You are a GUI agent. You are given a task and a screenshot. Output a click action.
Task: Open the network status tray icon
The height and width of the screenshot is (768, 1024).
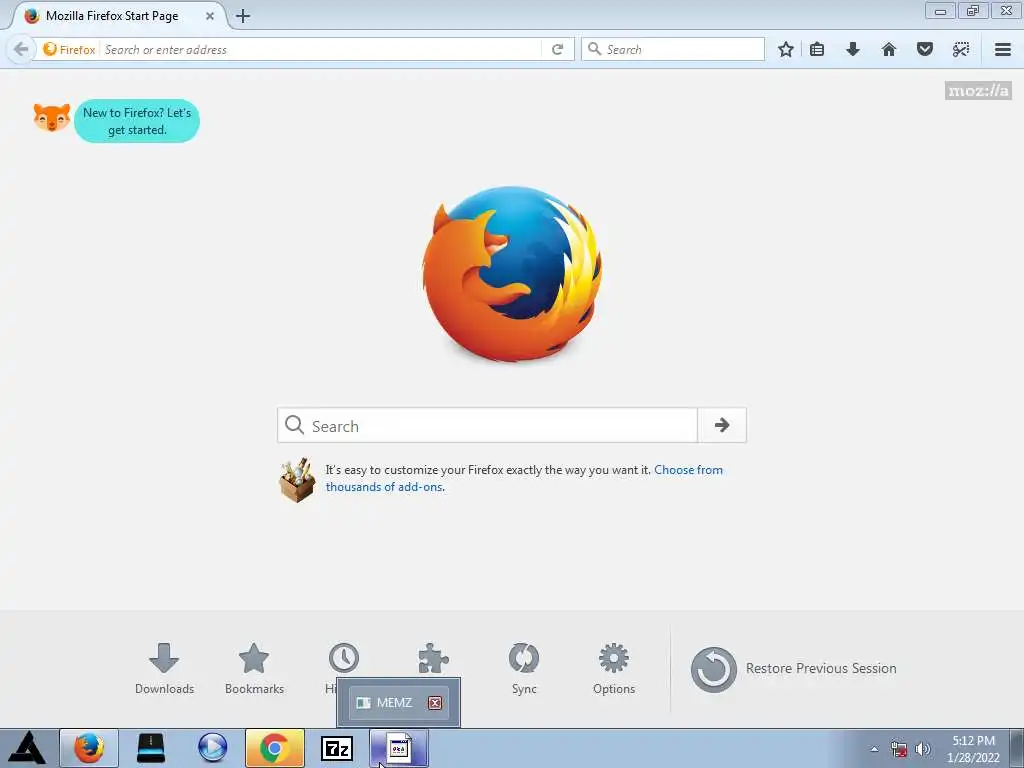pos(899,749)
